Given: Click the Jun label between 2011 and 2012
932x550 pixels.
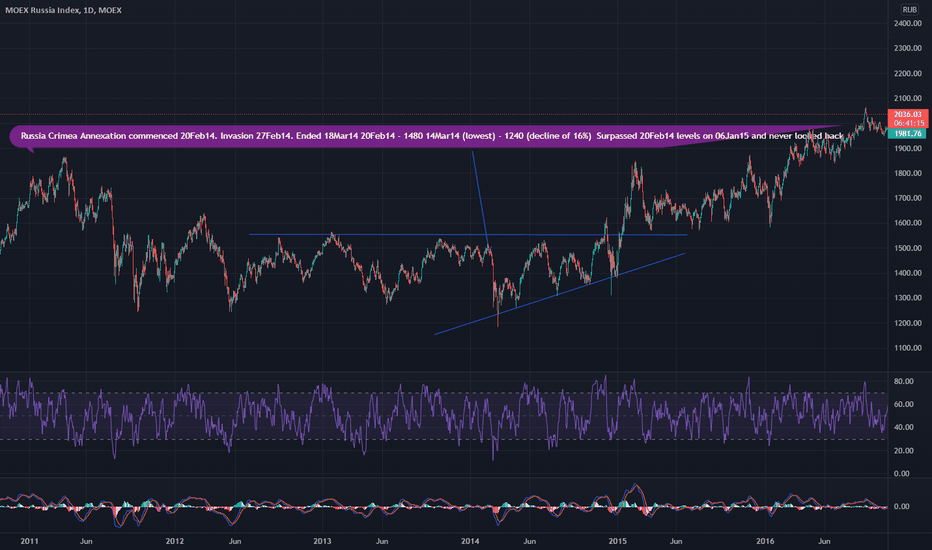Looking at the screenshot, I should [86, 541].
